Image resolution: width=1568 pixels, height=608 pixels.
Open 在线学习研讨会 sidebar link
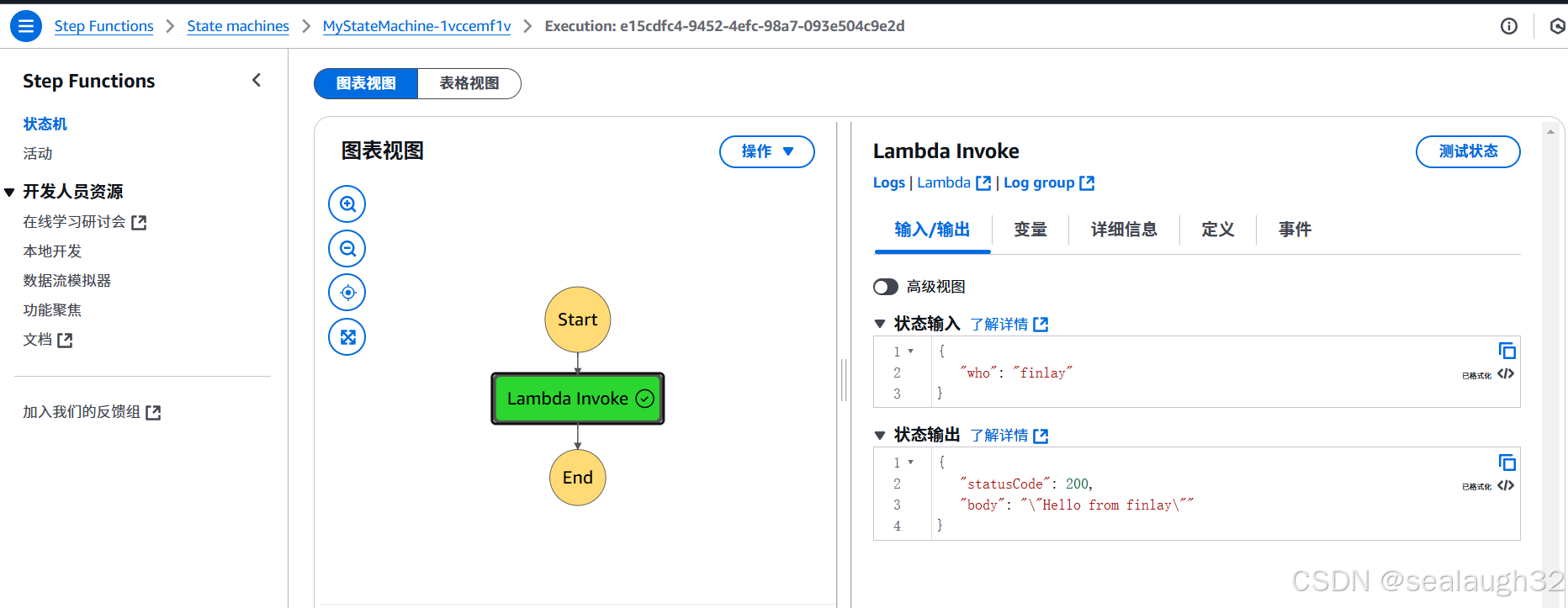point(75,222)
